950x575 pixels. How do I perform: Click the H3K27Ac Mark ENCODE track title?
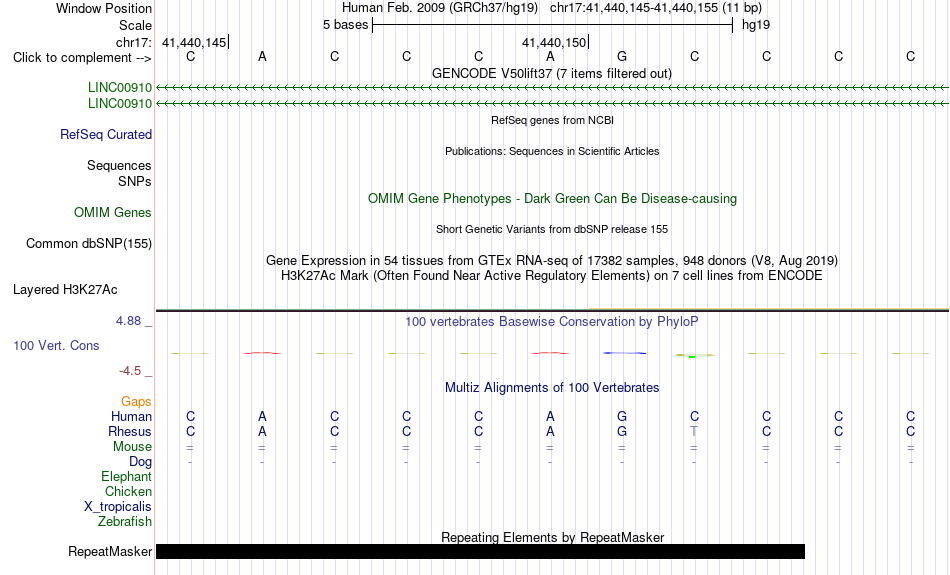(x=552, y=276)
